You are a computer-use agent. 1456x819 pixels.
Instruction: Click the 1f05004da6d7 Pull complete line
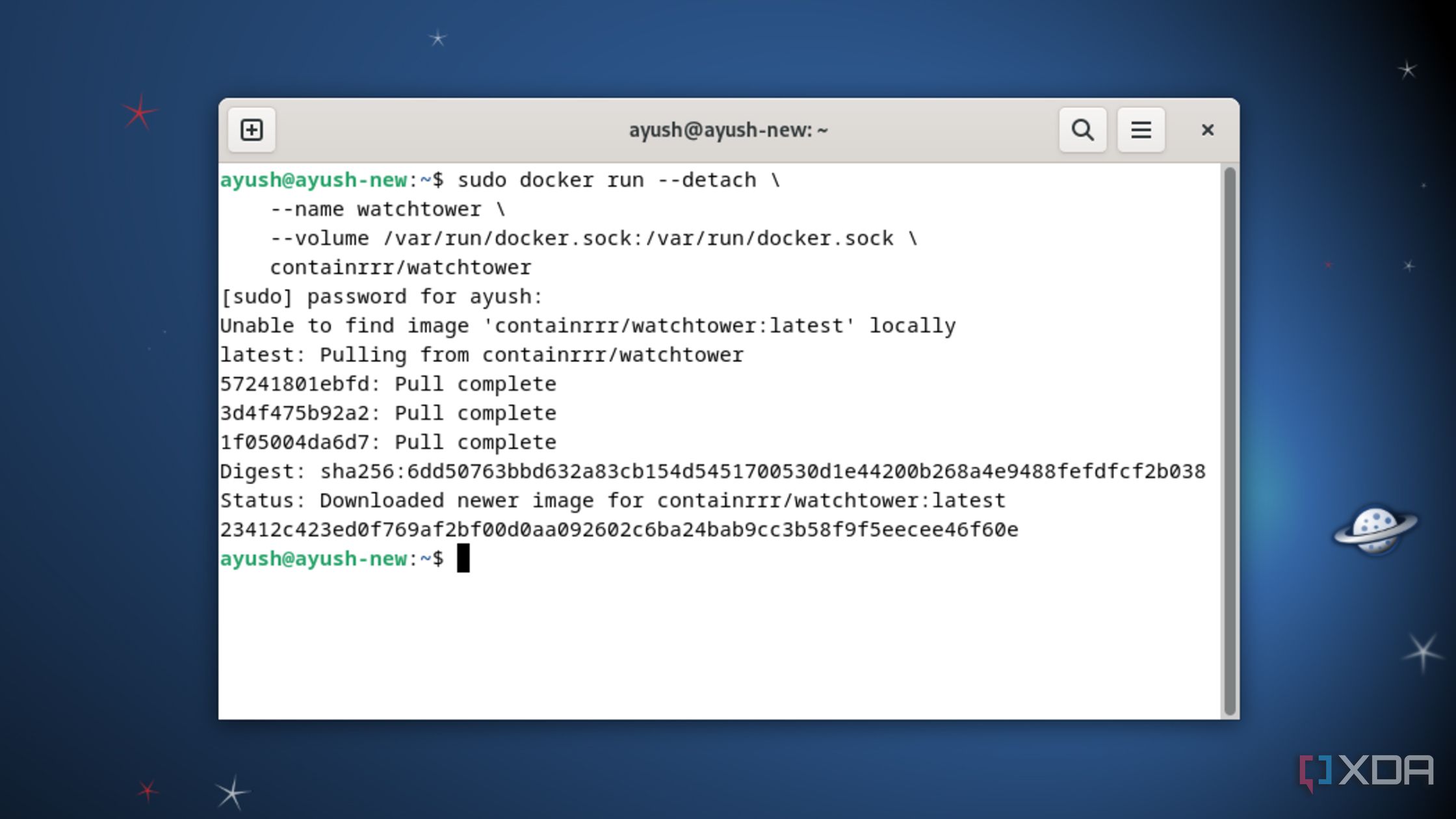click(388, 443)
